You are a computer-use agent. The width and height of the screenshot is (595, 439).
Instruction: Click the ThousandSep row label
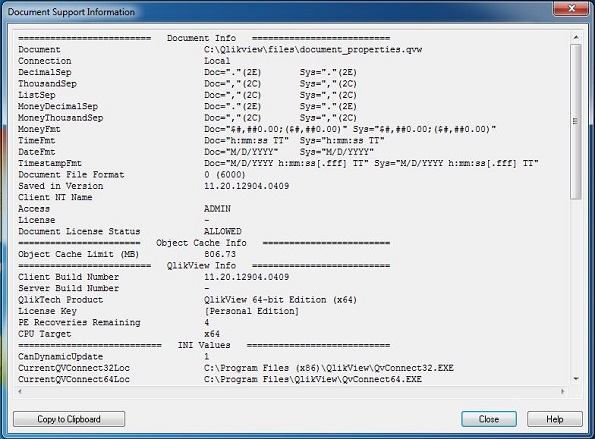(47, 84)
